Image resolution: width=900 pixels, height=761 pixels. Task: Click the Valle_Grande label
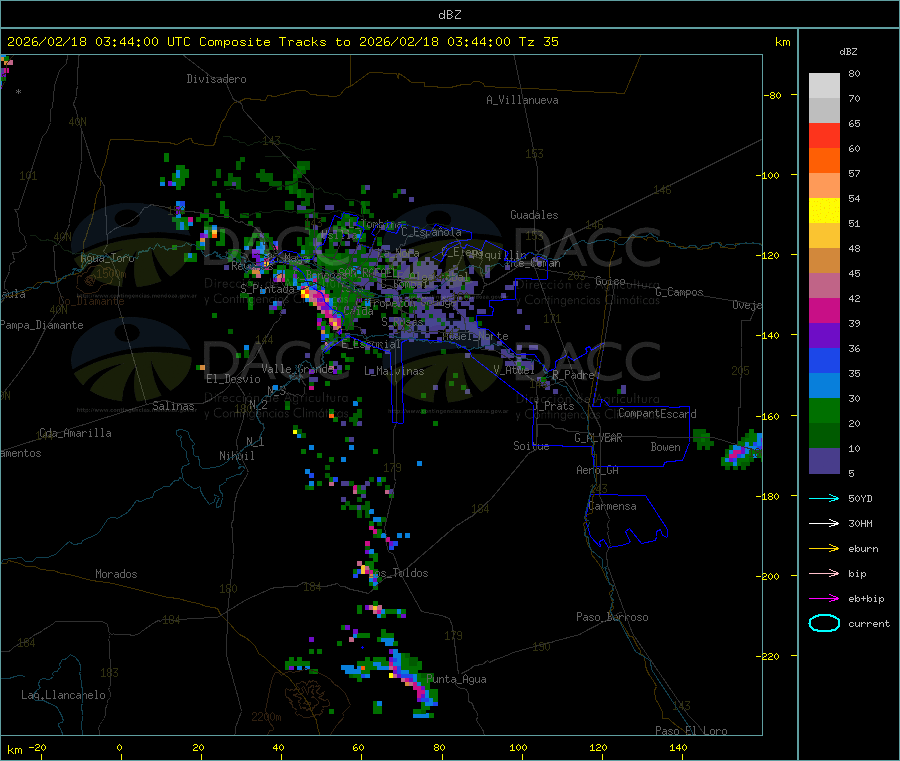[297, 369]
